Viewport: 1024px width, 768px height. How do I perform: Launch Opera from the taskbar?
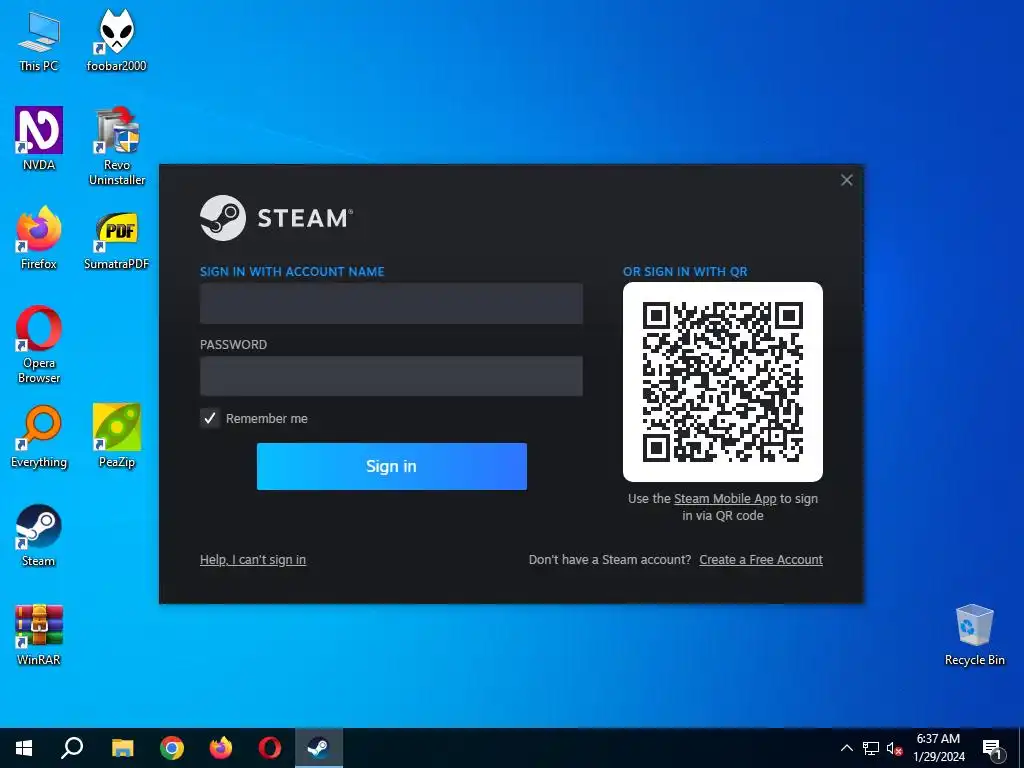point(270,748)
